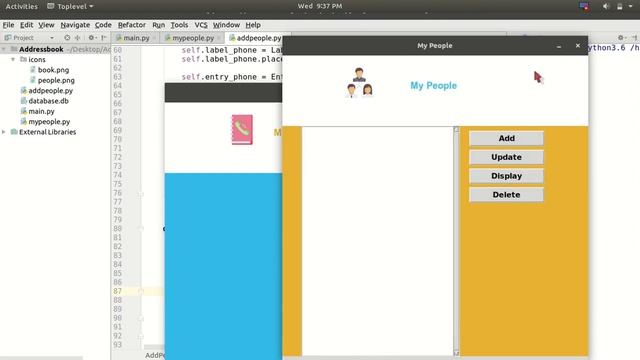Open the Tools menu

[x=179, y=25]
